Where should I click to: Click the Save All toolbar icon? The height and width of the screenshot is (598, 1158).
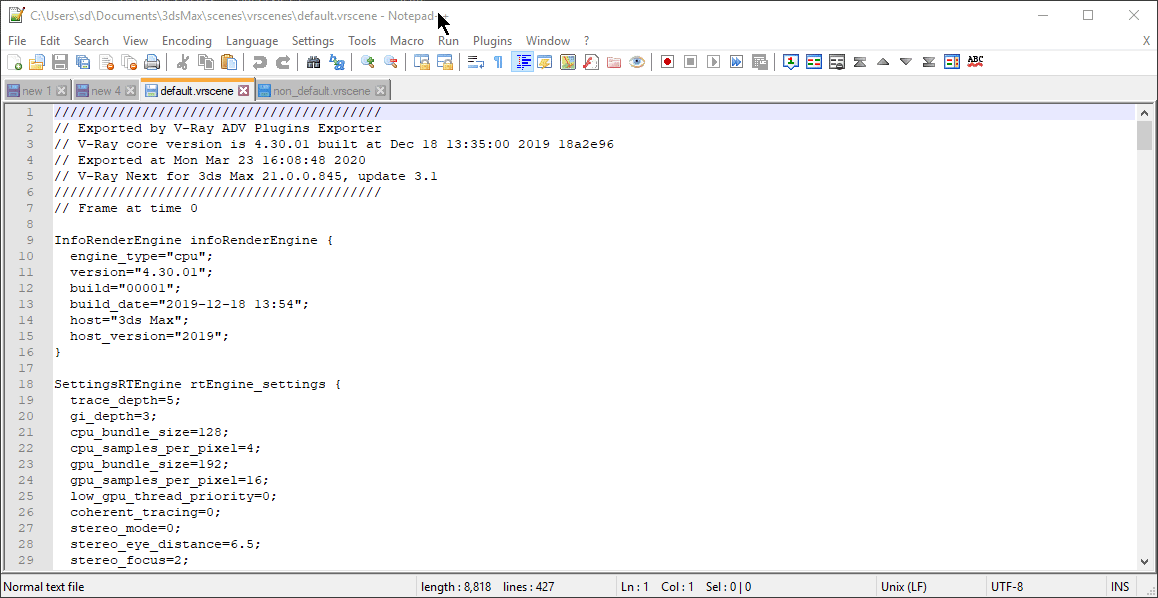pyautogui.click(x=83, y=62)
